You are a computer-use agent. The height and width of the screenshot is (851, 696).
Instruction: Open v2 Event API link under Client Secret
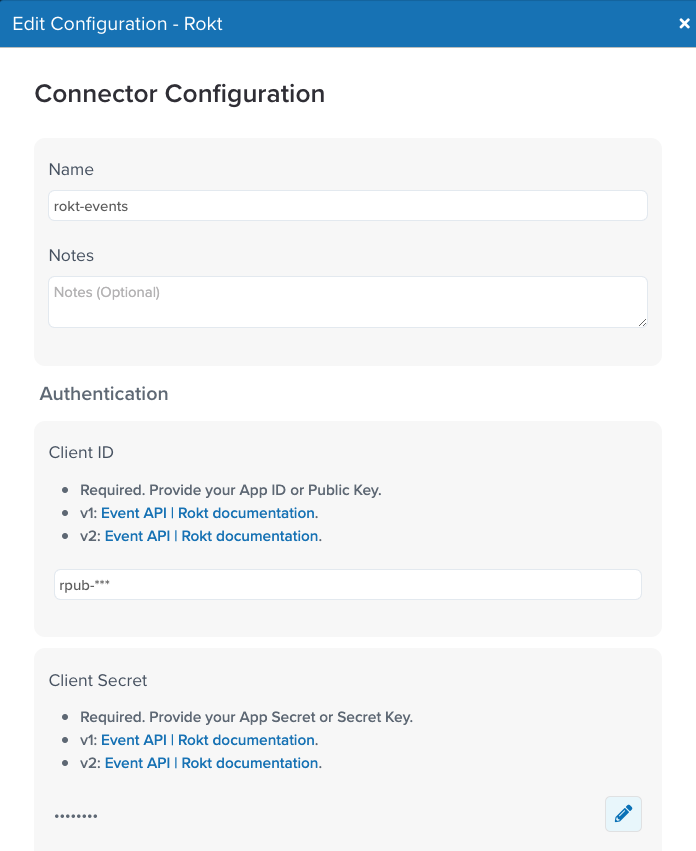click(137, 763)
